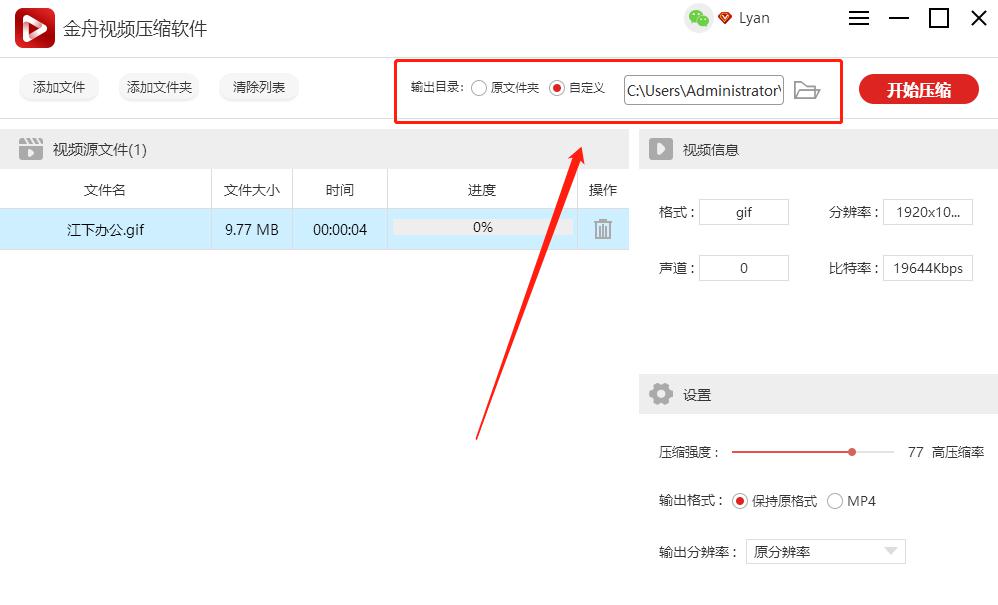
Task: Open the 原分辨率 resolution dropdown
Action: [x=825, y=551]
